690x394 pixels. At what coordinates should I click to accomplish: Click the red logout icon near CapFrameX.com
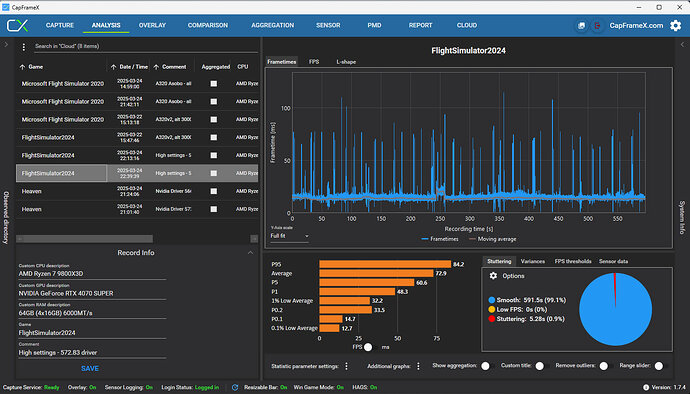point(597,26)
